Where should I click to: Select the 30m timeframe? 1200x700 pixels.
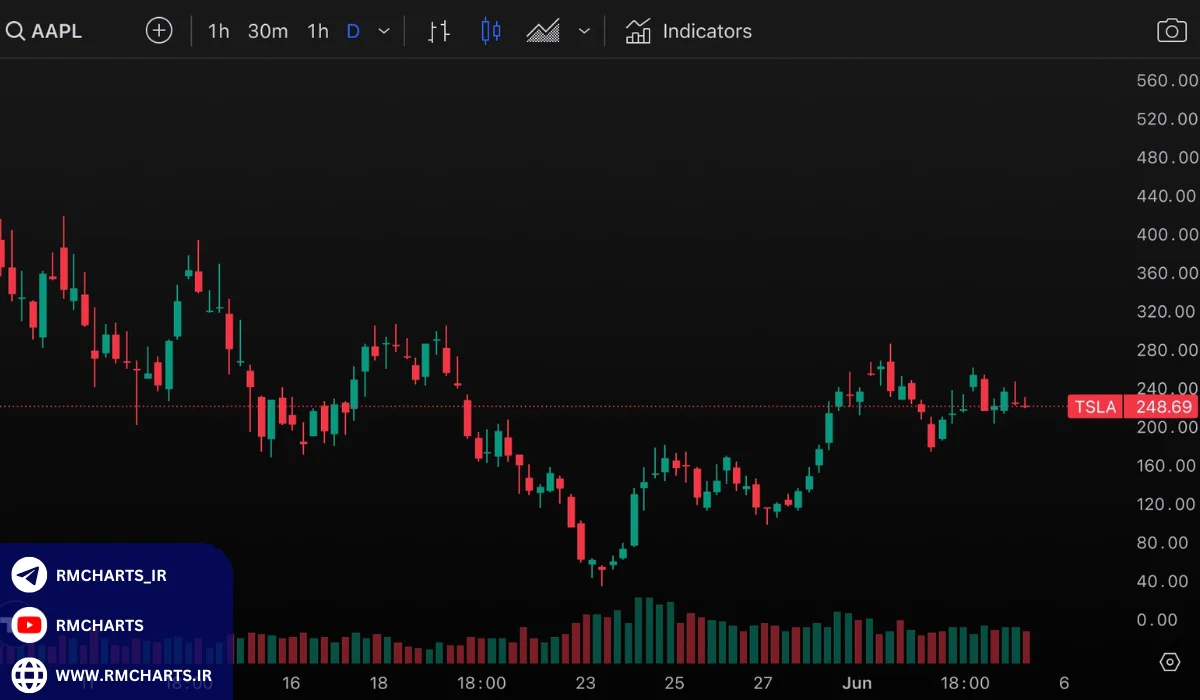pos(267,31)
